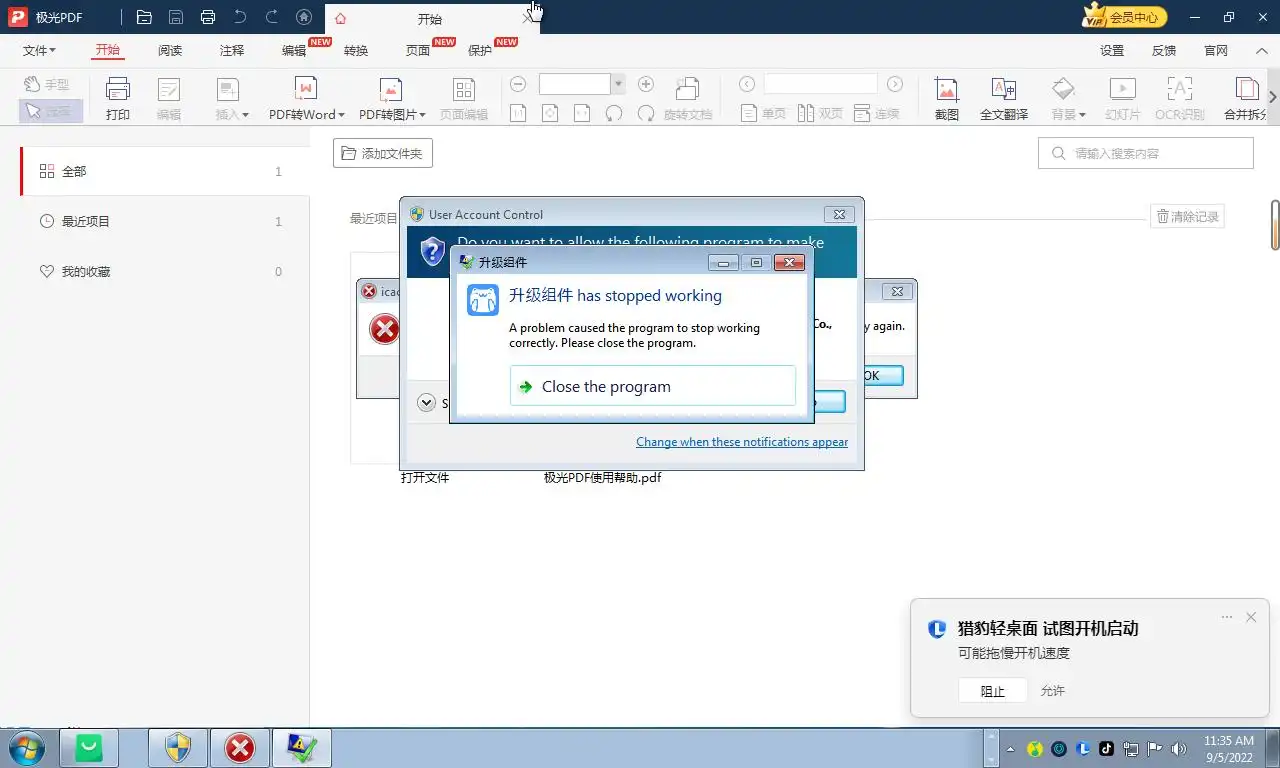1280x768 pixels.
Task: Select the 截图 screenshot tool
Action: click(947, 98)
